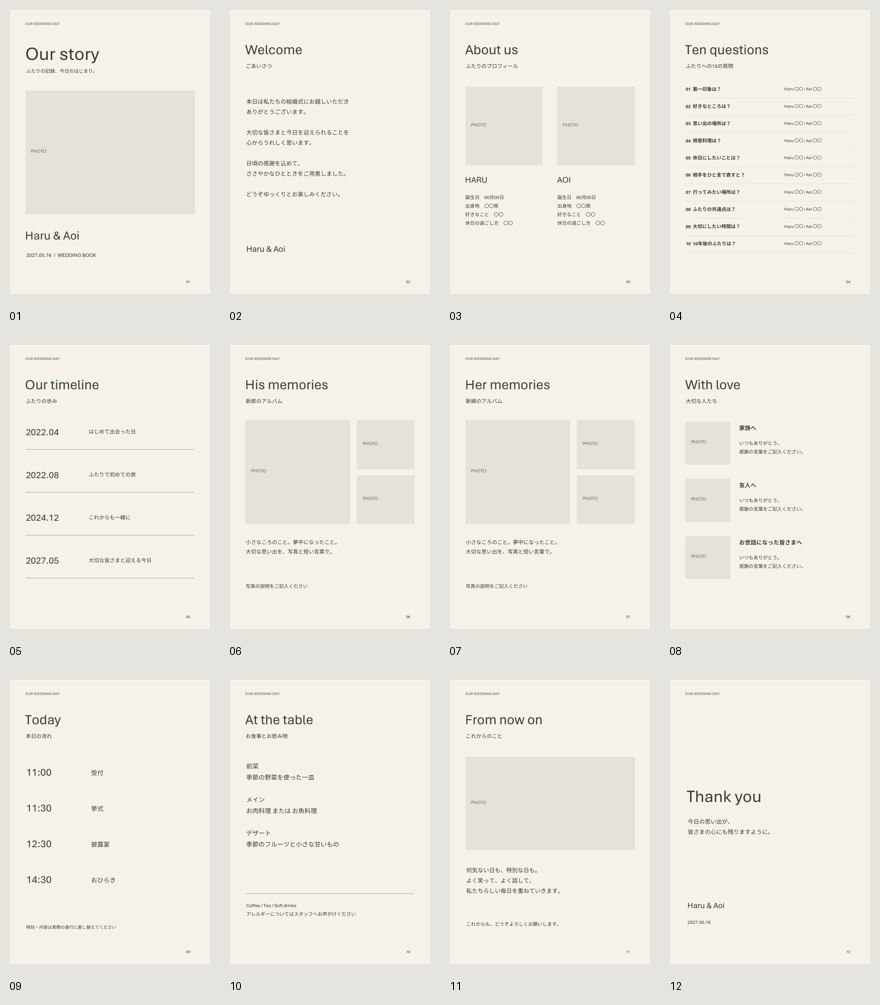Select the 'Today' schedule page 09

coord(110,822)
